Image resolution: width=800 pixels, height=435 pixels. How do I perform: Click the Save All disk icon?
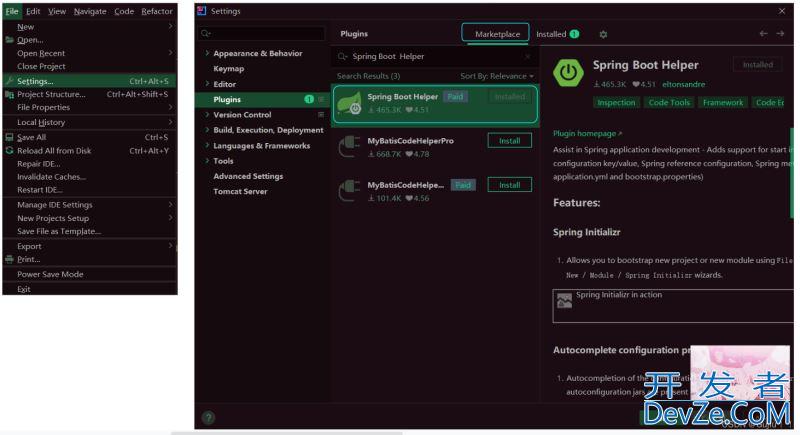click(x=9, y=137)
